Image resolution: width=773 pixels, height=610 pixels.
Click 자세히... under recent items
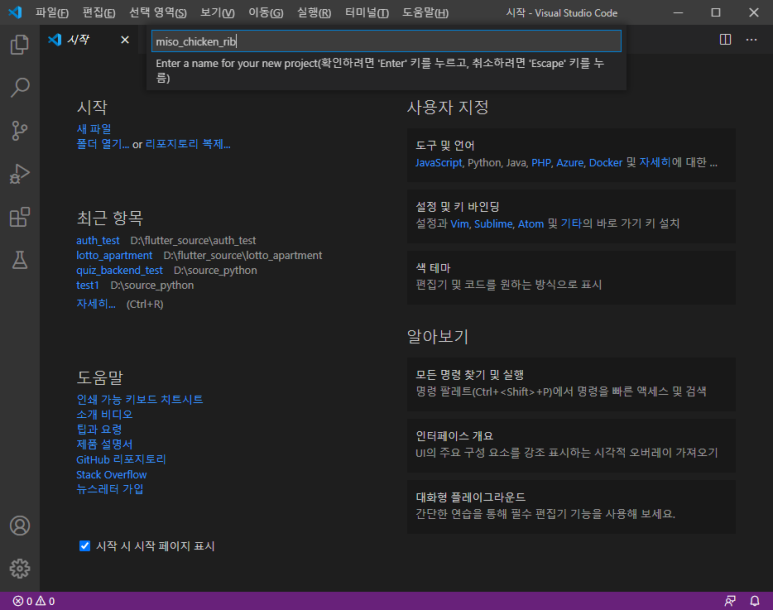click(x=96, y=304)
